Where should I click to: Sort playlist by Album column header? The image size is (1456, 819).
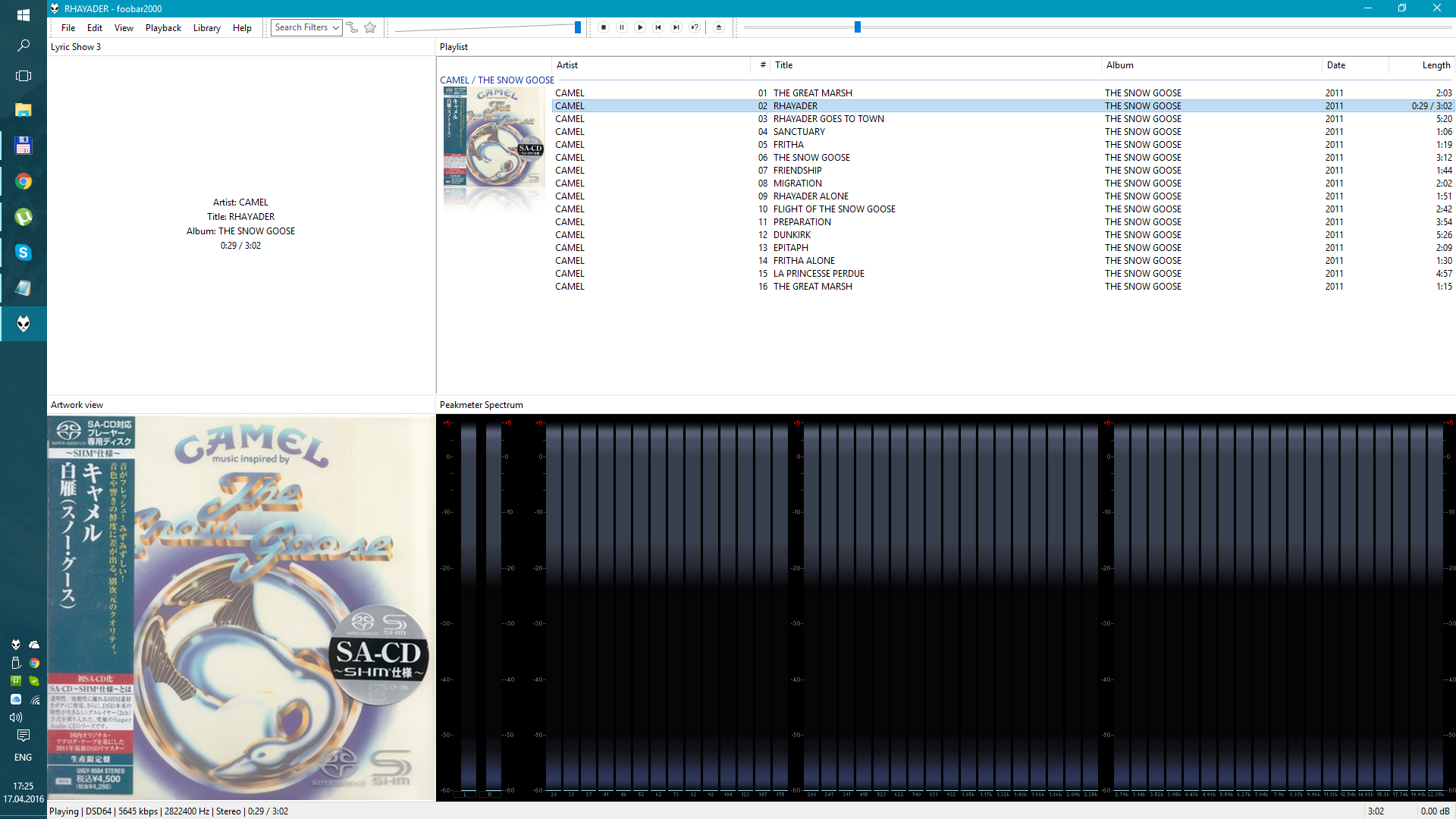(1211, 65)
